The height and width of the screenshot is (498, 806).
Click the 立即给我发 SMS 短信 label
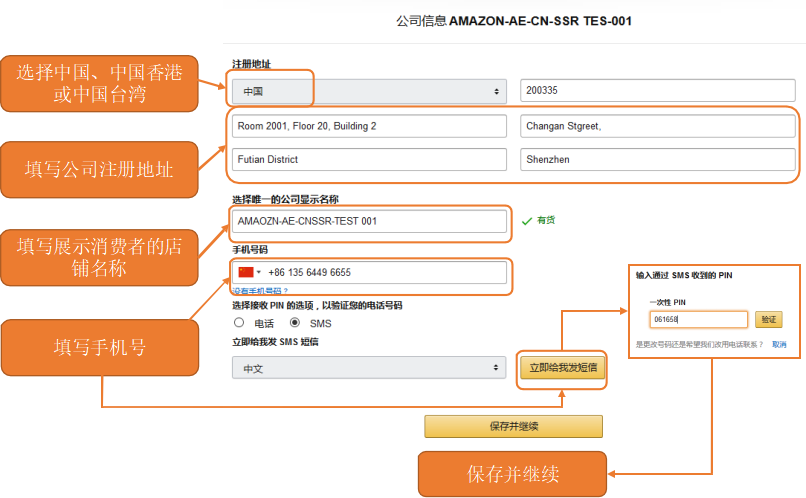click(x=275, y=342)
